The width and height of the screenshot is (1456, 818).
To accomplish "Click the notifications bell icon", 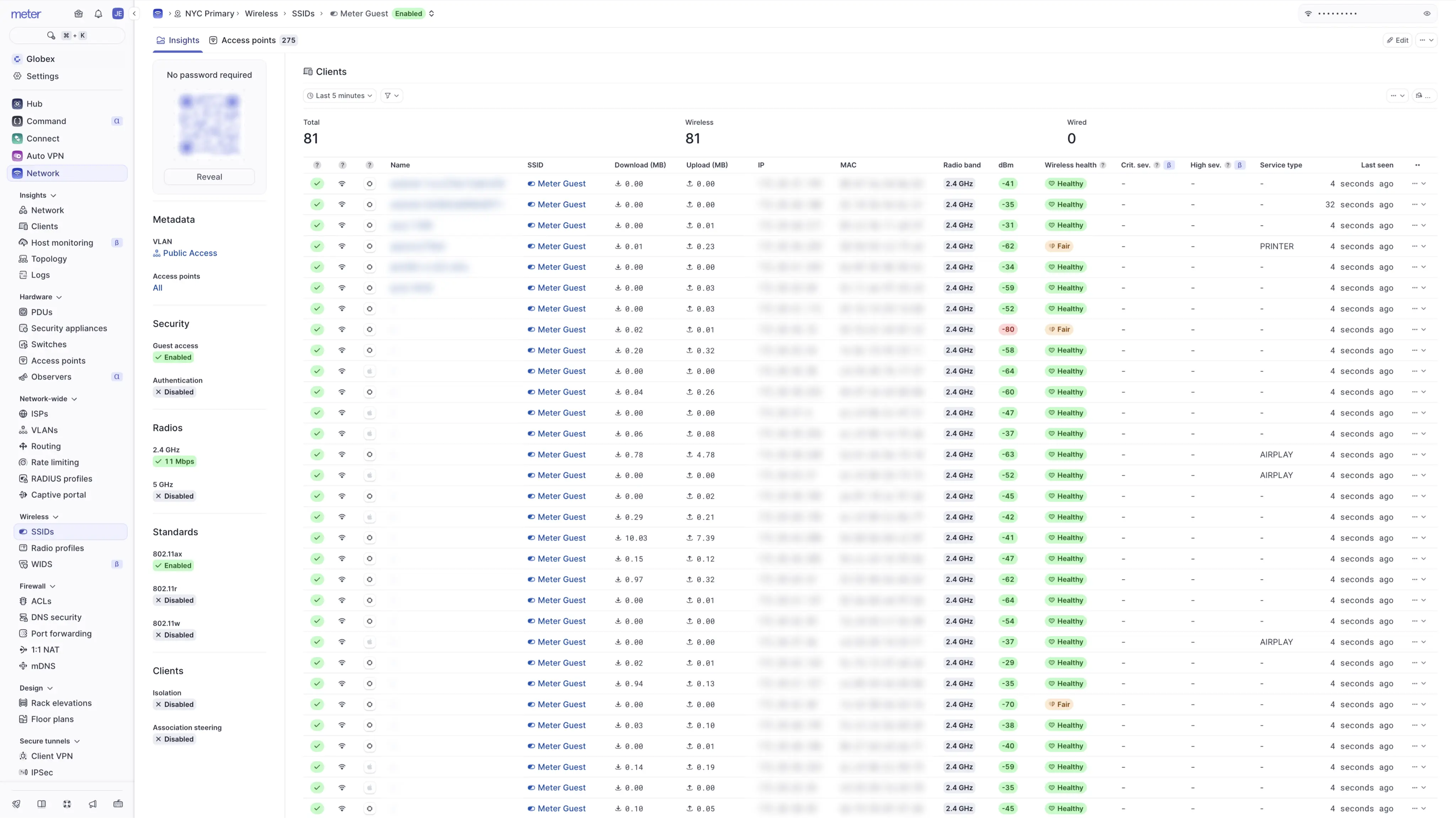I will click(x=98, y=14).
